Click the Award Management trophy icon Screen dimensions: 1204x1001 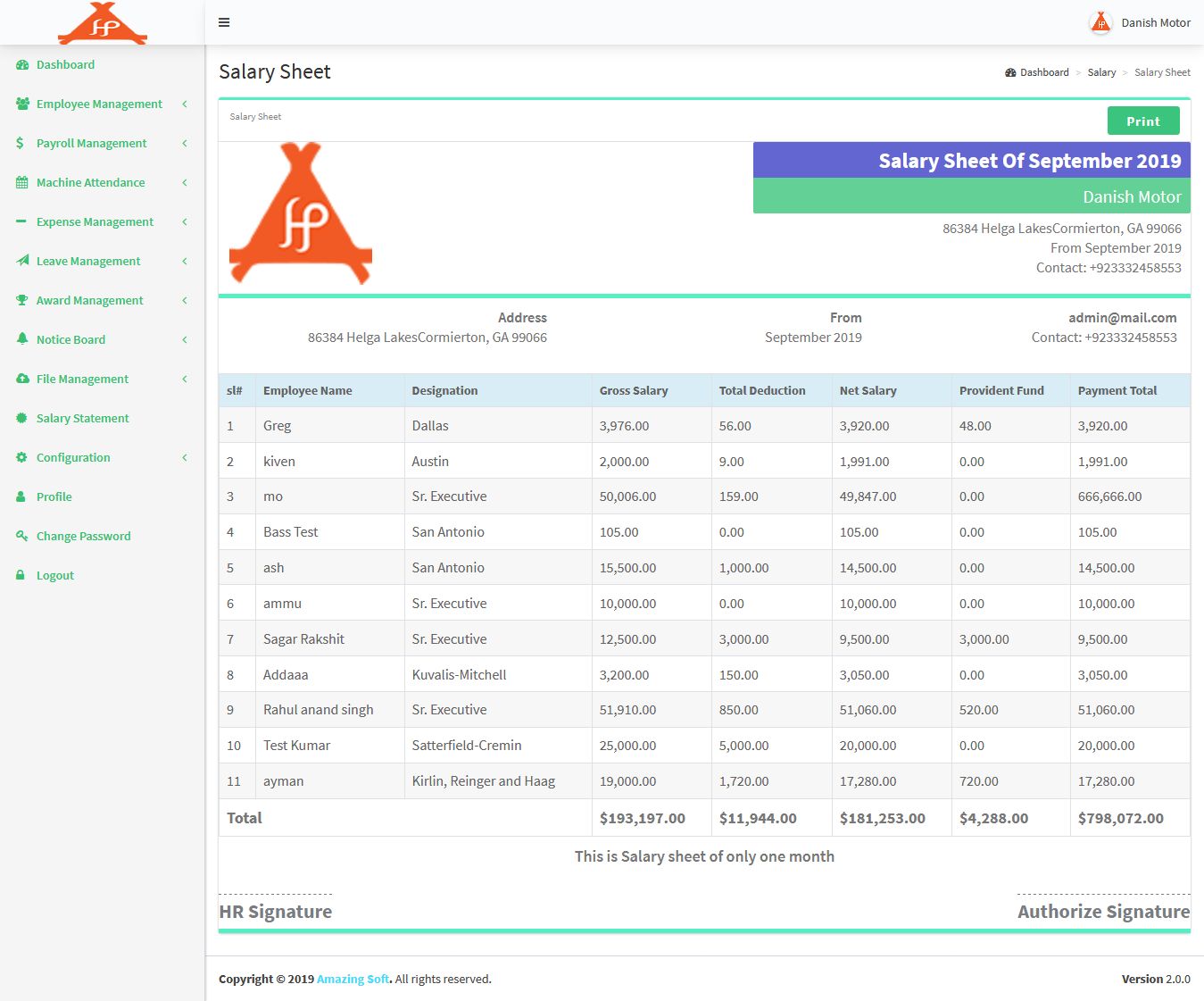22,300
